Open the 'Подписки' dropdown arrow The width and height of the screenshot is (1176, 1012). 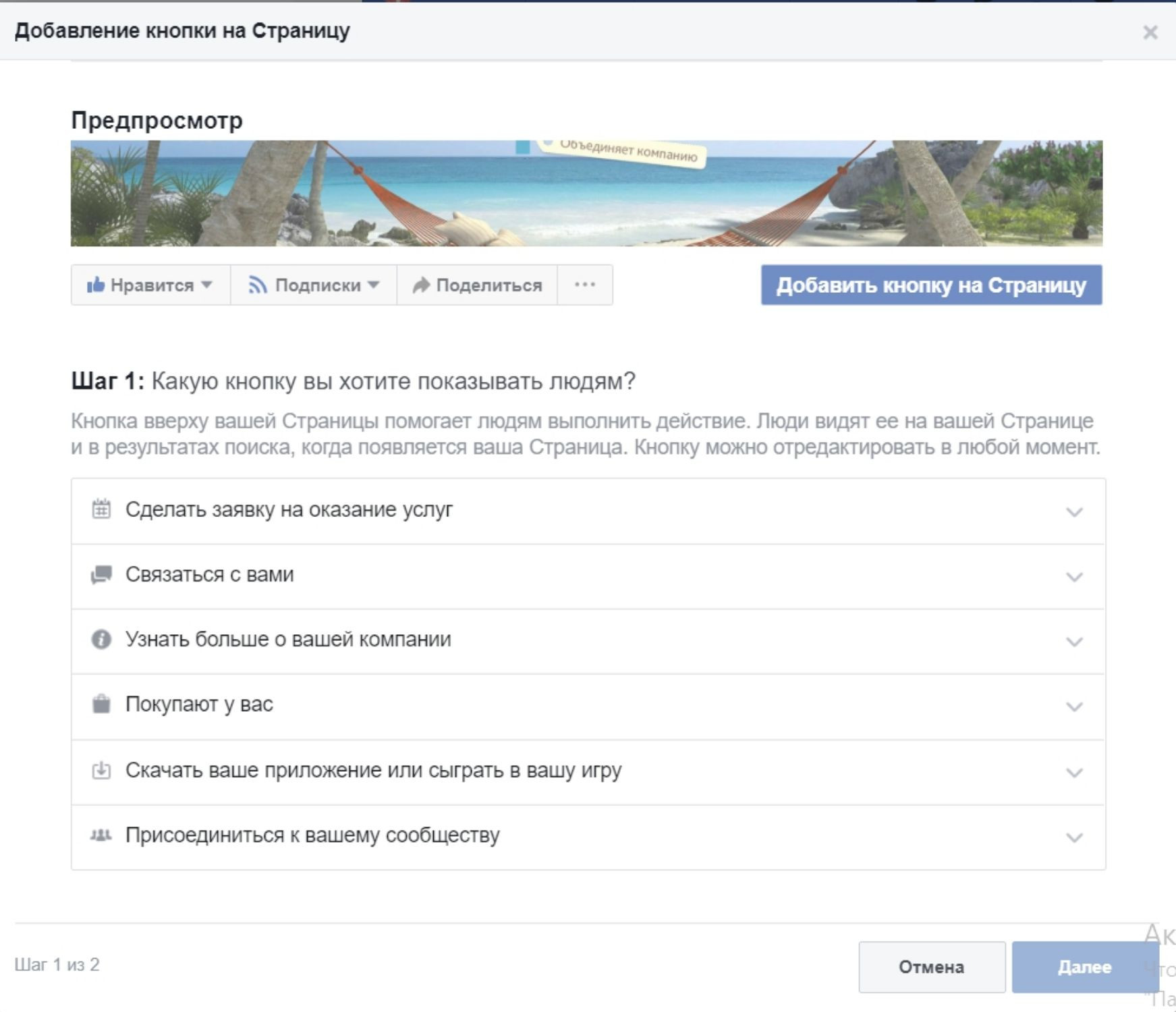pos(373,285)
